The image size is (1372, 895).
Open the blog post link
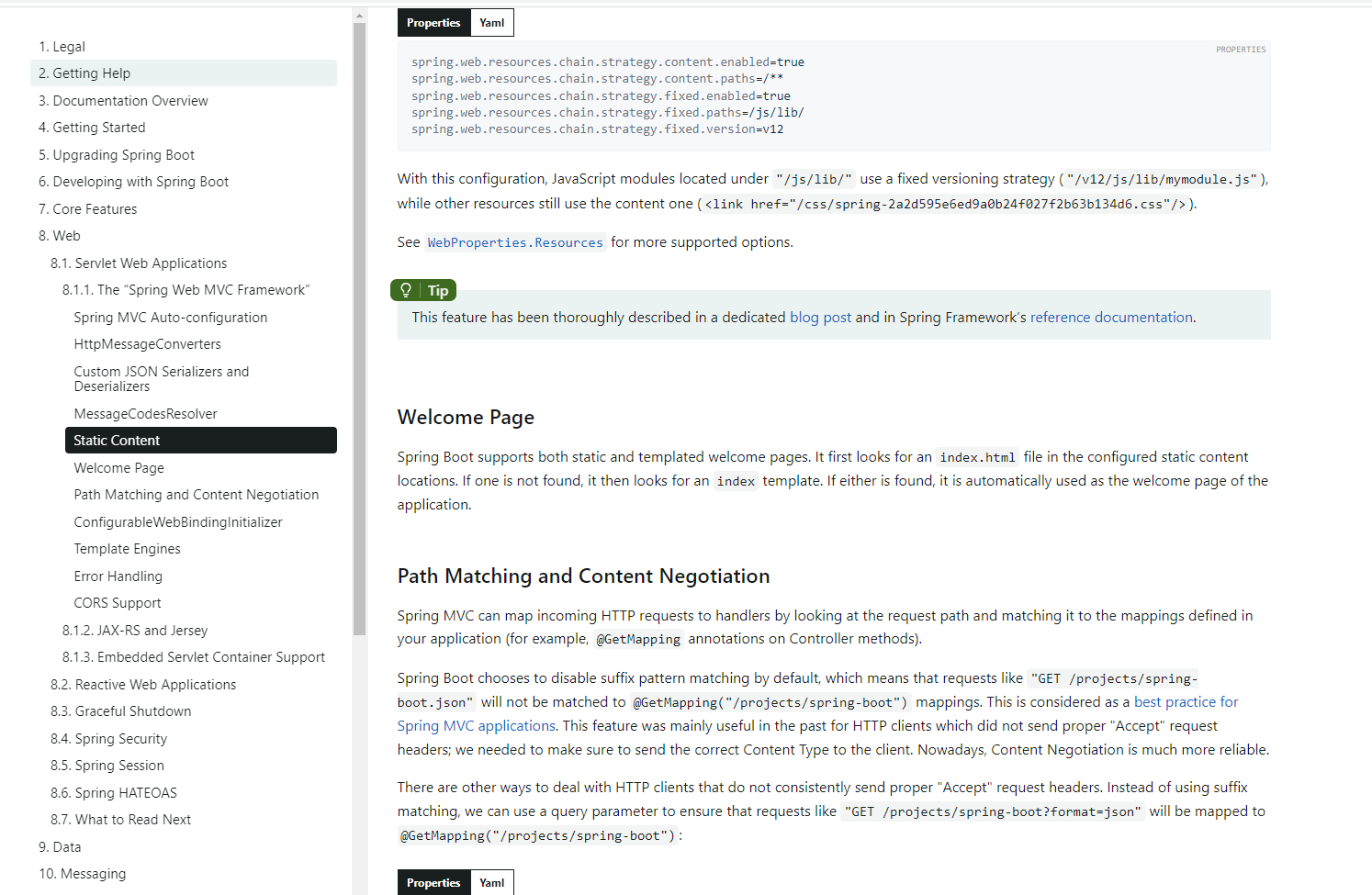[x=820, y=318]
